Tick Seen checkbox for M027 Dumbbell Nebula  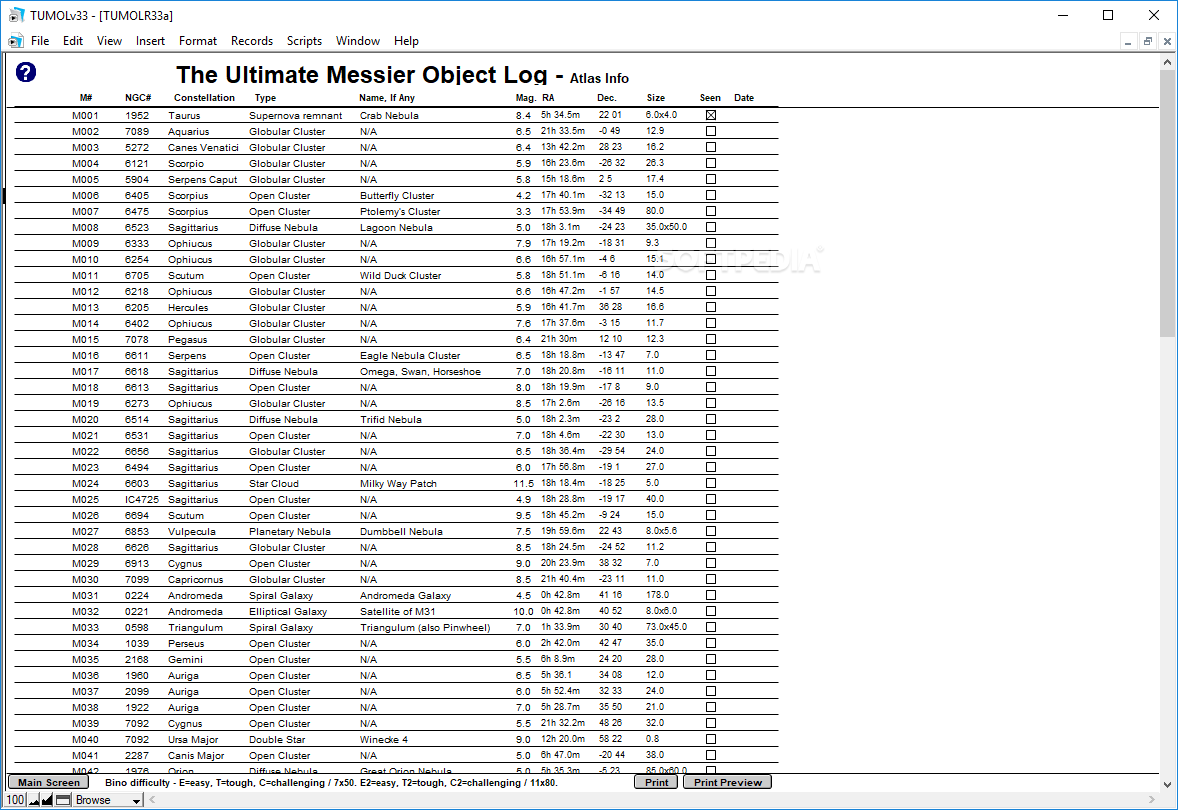(711, 530)
